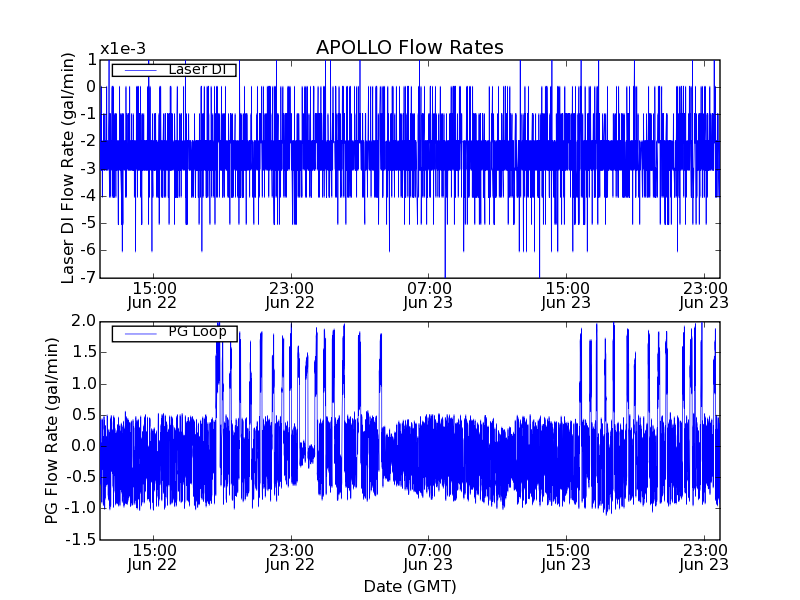800x600 pixels.
Task: Click the "1.5" tick on PG axis
Action: (x=84, y=352)
